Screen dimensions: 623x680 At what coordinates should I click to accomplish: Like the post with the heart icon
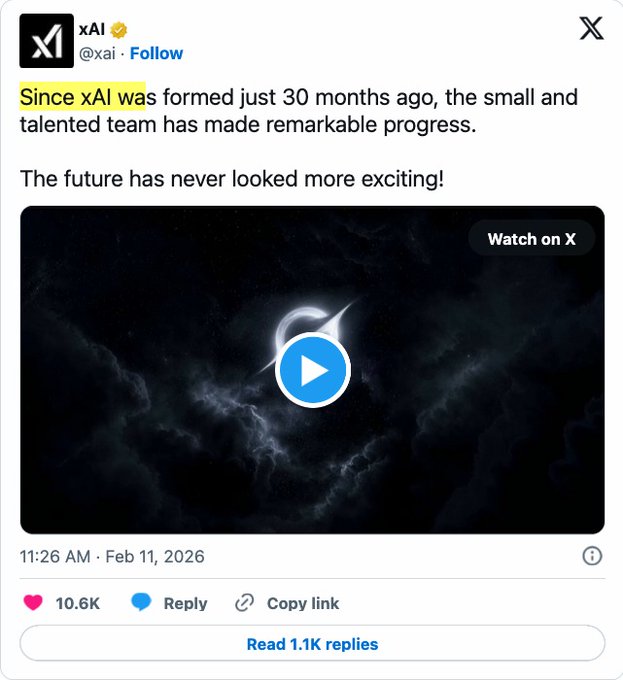coord(33,603)
